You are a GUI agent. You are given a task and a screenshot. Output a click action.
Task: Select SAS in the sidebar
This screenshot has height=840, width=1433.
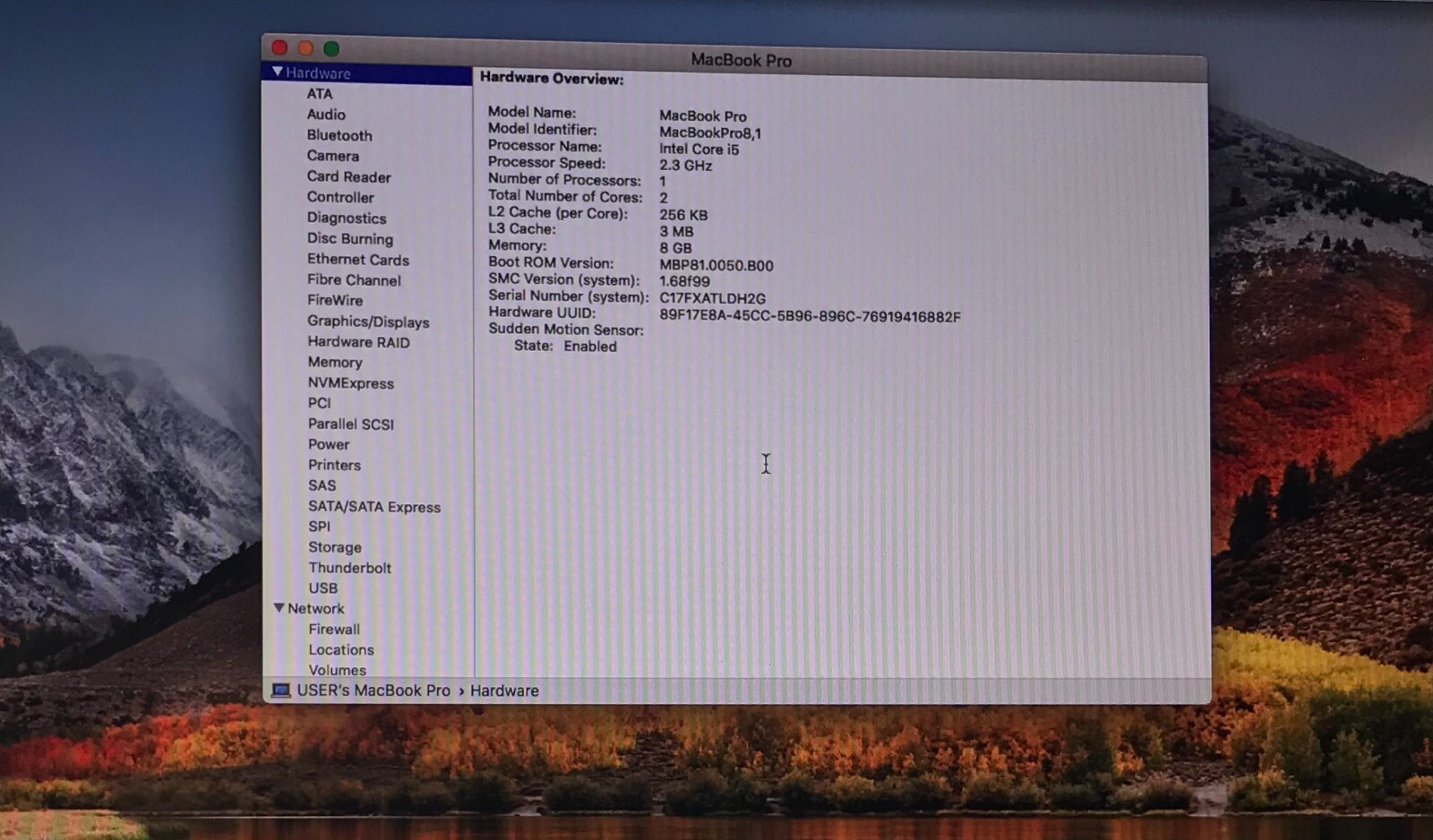pyautogui.click(x=322, y=485)
